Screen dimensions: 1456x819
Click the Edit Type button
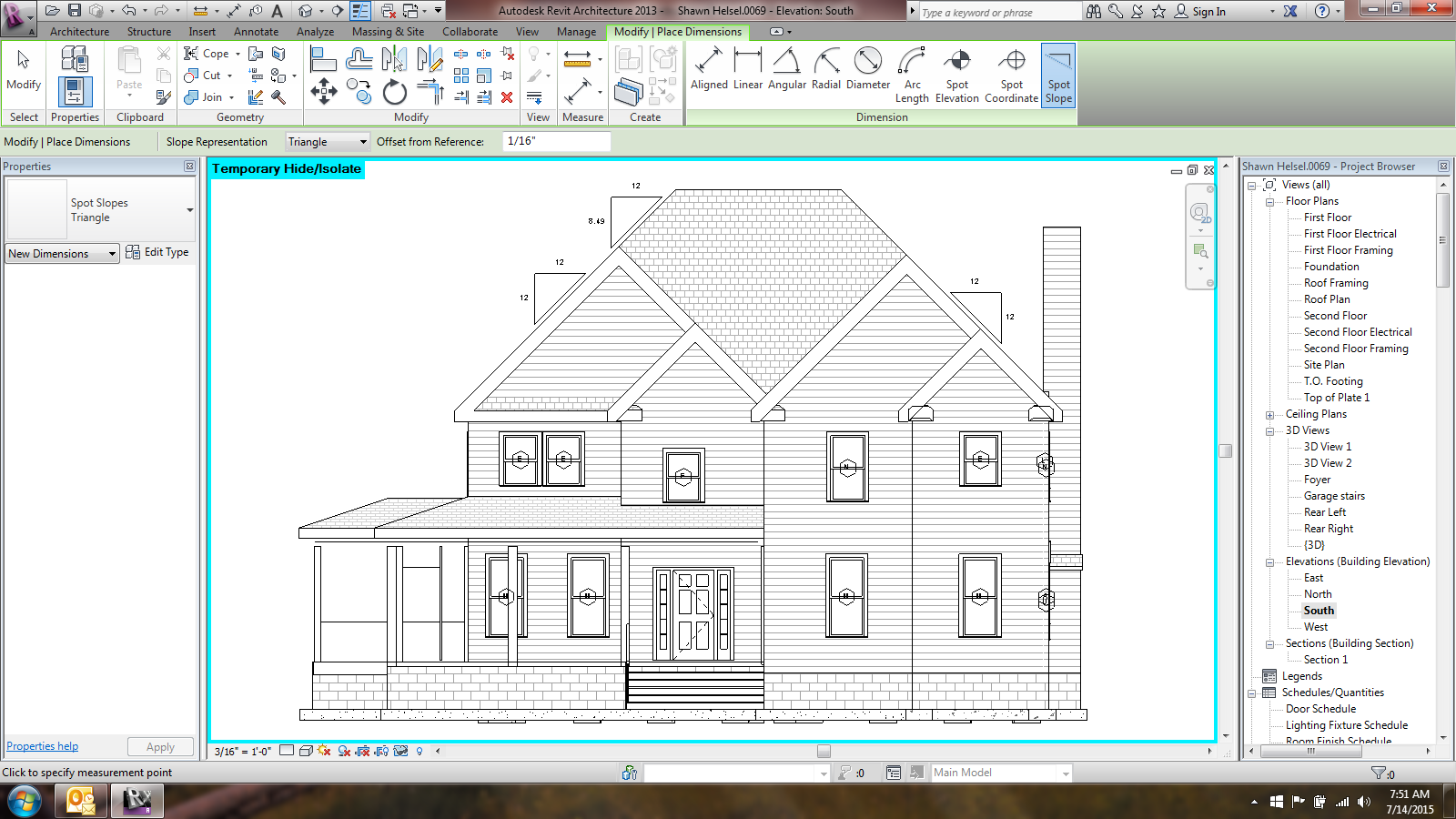point(157,252)
